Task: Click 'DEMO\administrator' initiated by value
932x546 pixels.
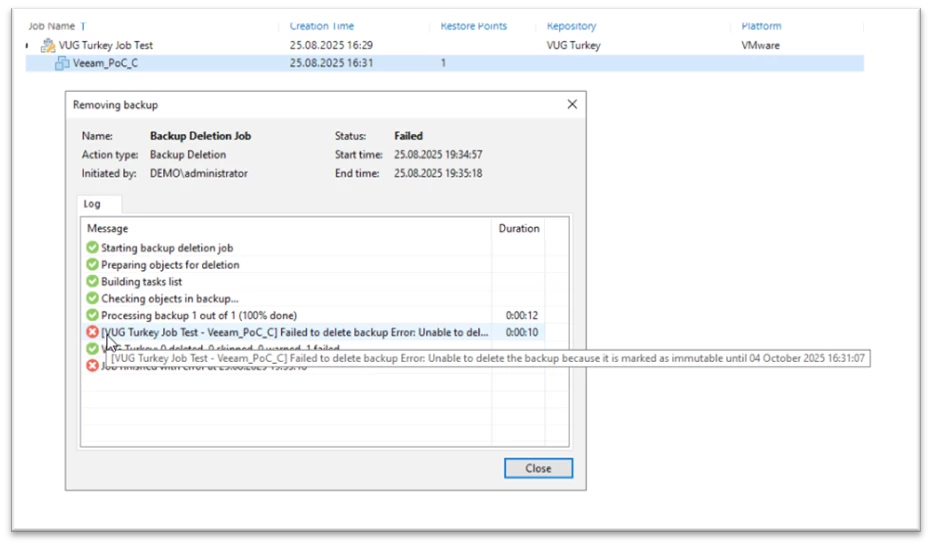Action: 199,173
